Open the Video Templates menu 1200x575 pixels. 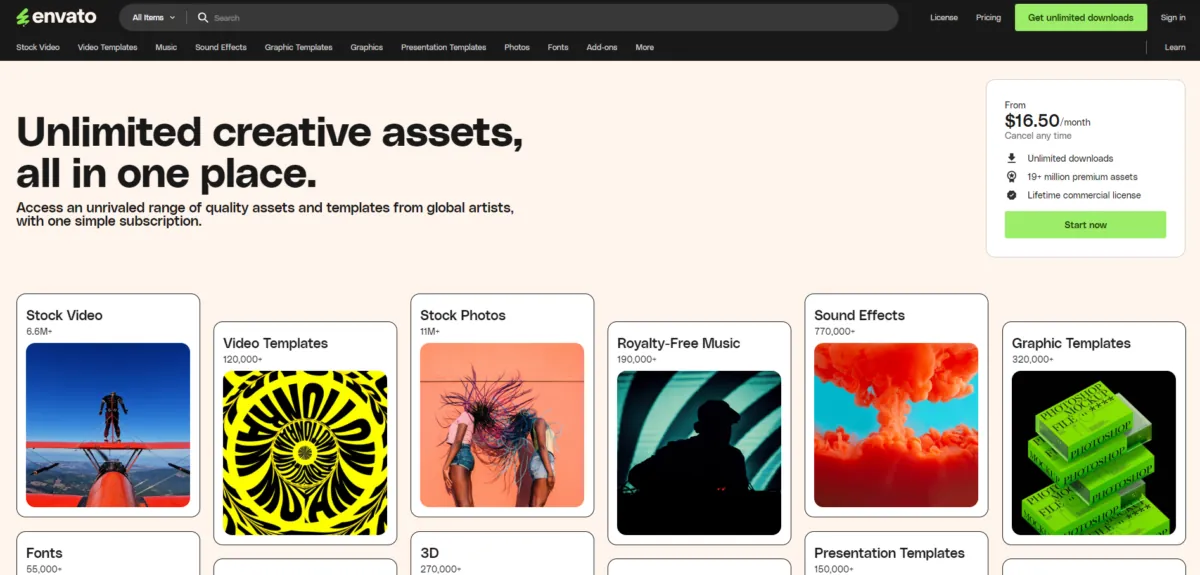(107, 47)
